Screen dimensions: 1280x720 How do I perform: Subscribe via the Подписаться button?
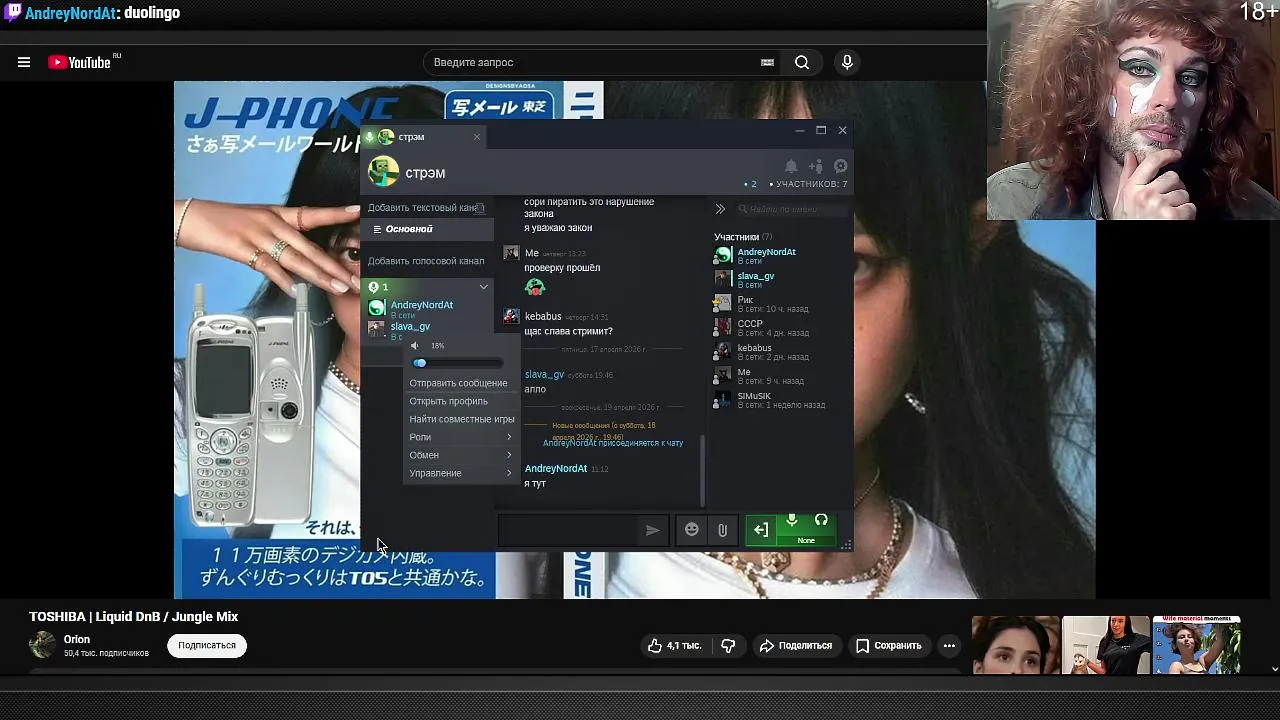207,646
